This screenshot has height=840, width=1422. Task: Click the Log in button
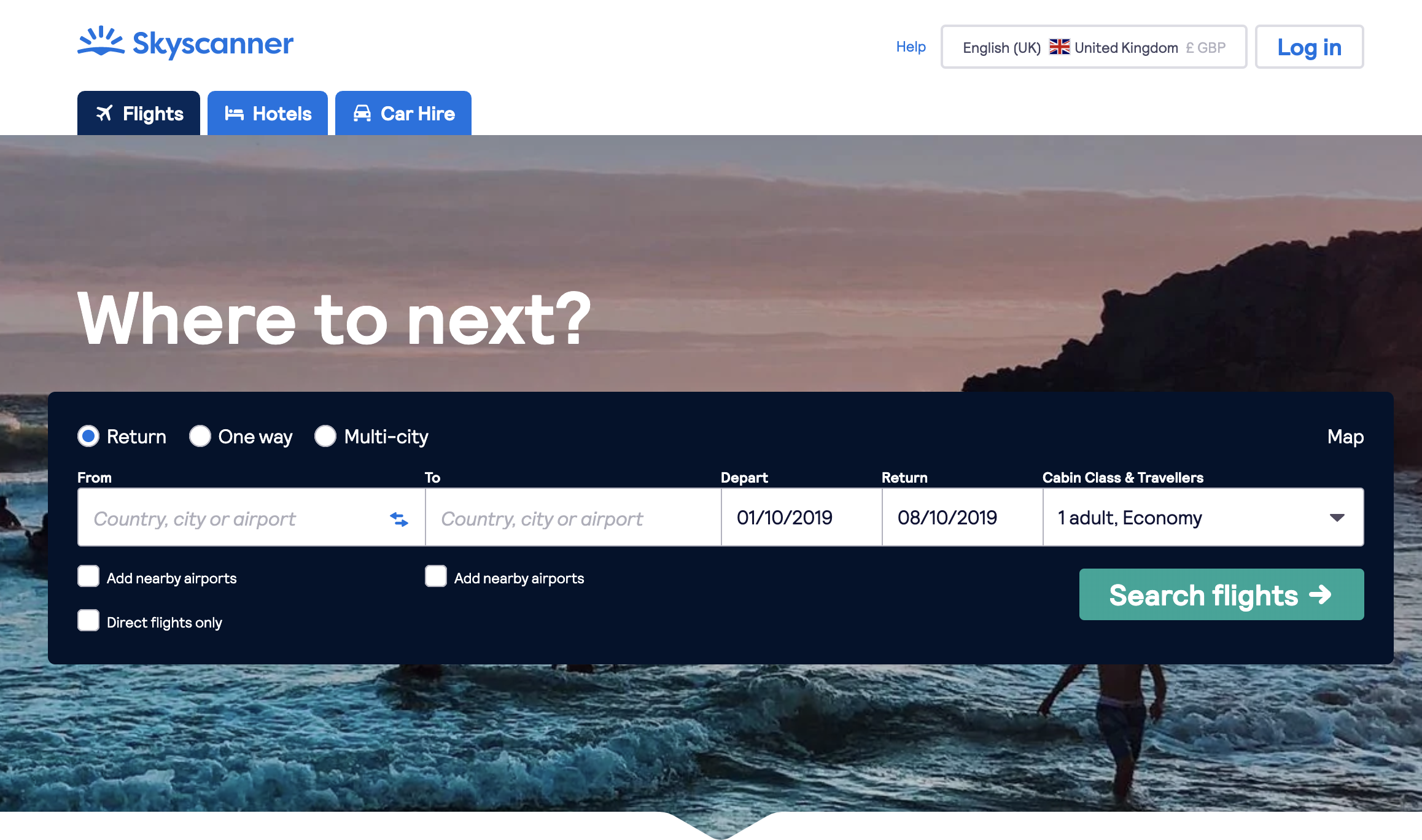(1310, 47)
